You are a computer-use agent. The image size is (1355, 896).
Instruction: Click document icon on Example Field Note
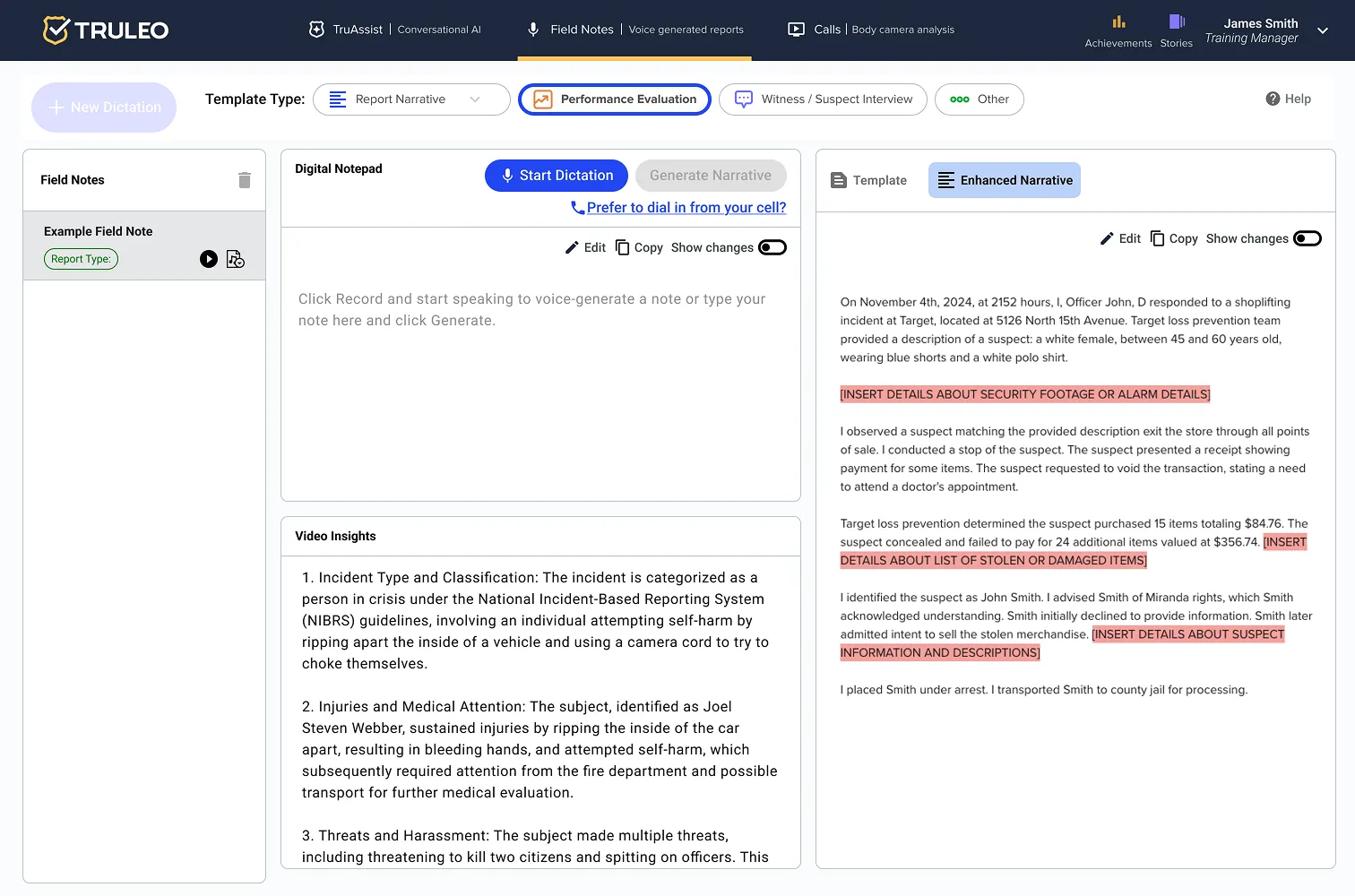(x=236, y=259)
